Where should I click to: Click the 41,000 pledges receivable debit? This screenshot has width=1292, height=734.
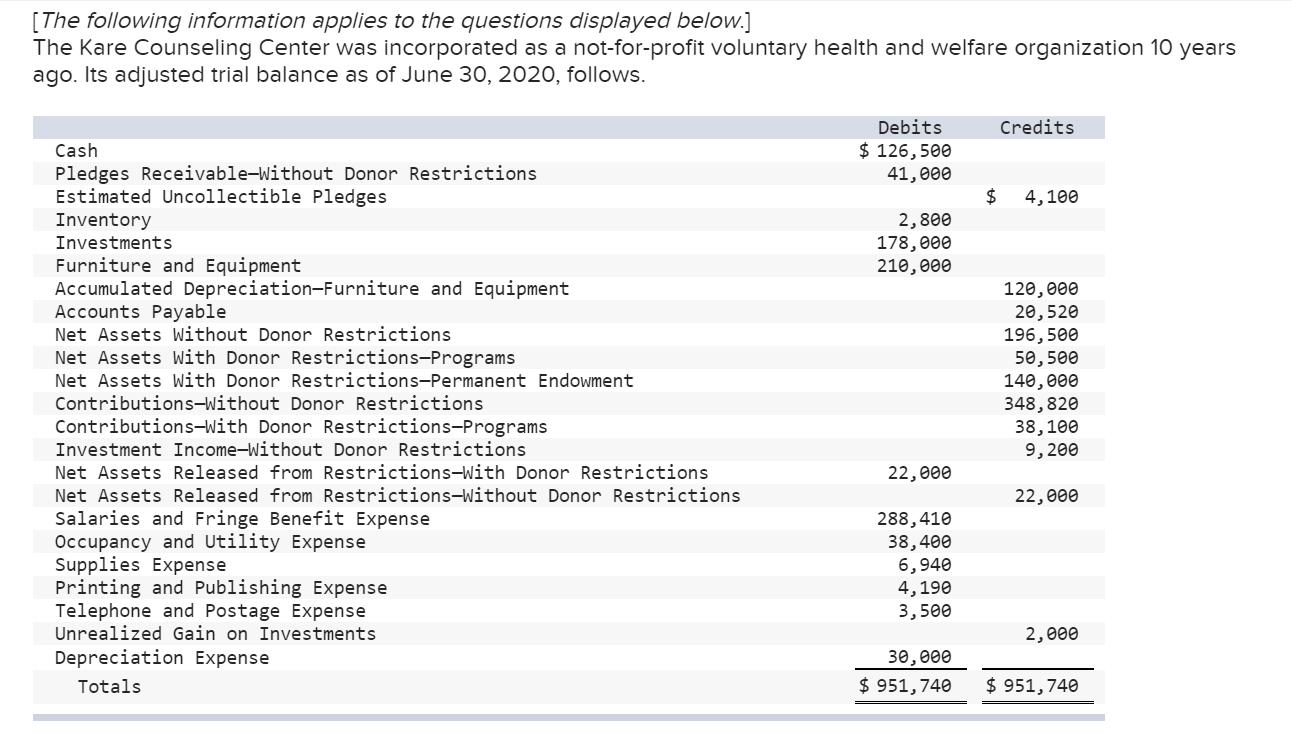(919, 174)
